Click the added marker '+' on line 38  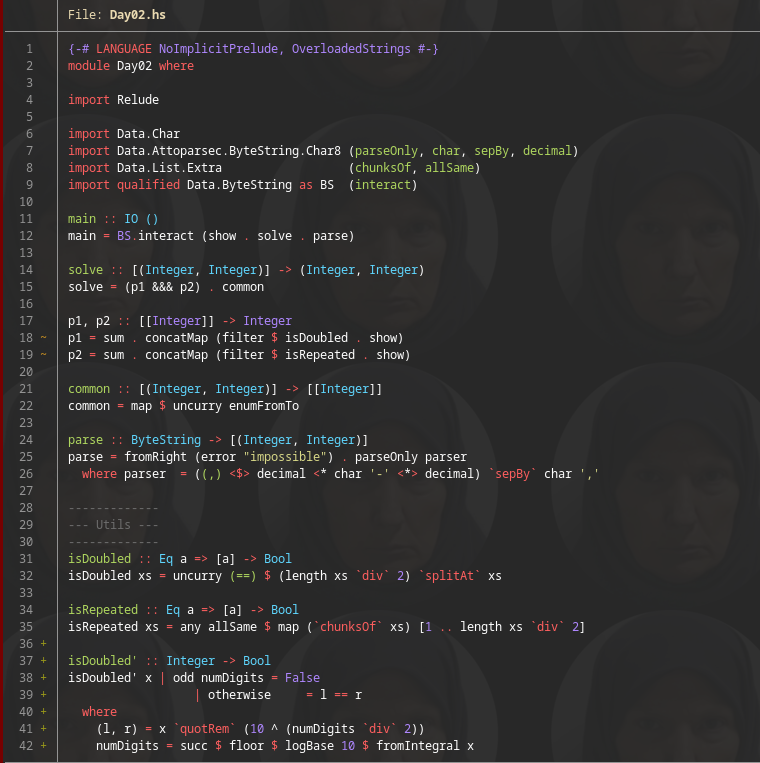pyautogui.click(x=44, y=678)
